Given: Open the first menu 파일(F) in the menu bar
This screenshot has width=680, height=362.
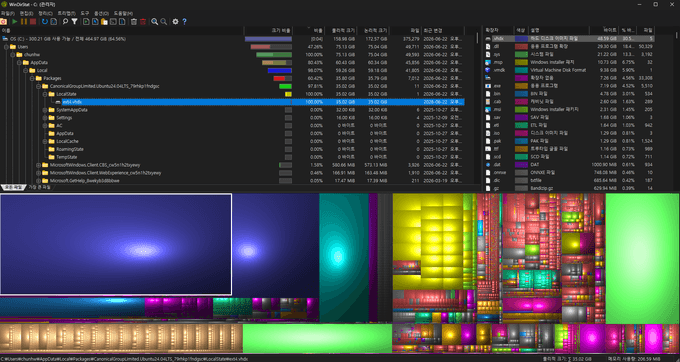Looking at the screenshot, I should pos(8,13).
